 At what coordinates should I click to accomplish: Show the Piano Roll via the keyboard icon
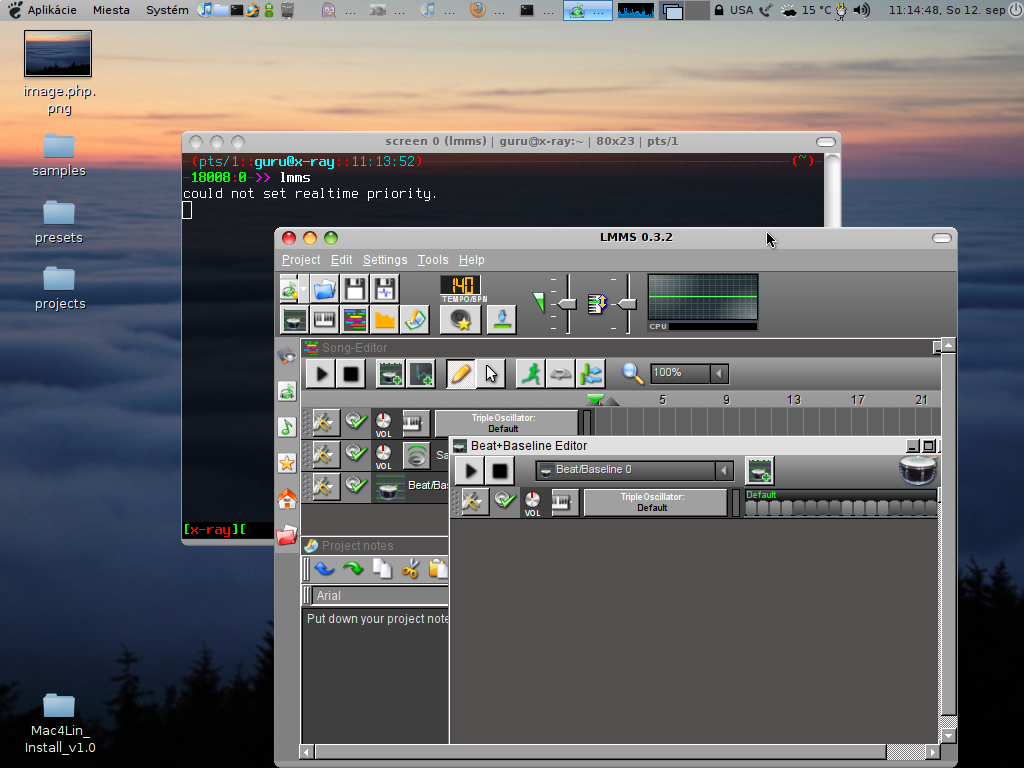pyautogui.click(x=325, y=320)
